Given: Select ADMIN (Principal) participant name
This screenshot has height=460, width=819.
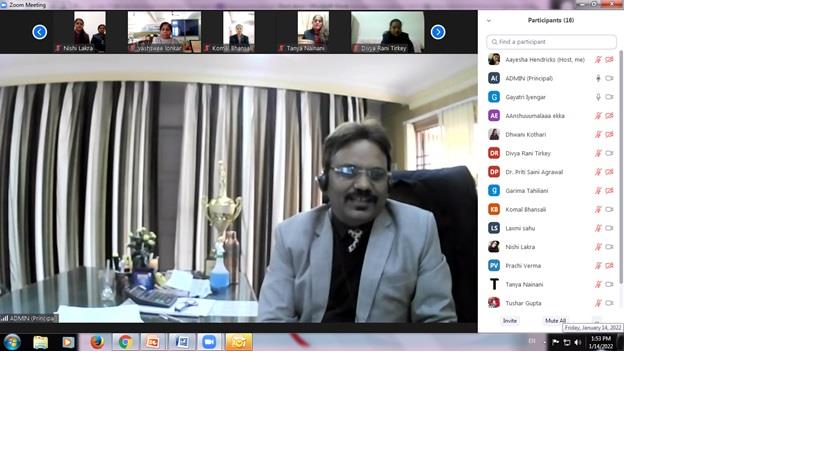Looking at the screenshot, I should point(529,78).
